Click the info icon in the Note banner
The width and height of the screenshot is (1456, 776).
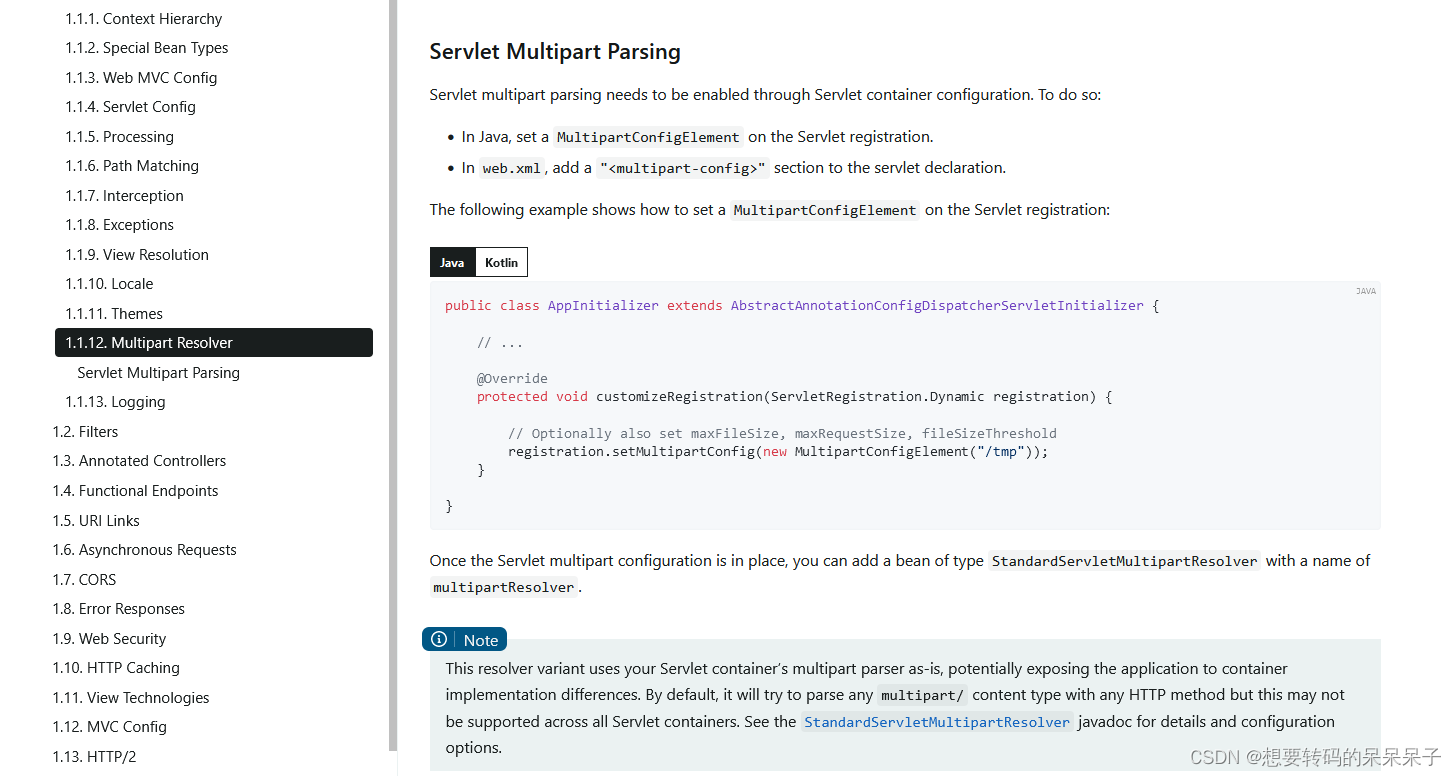click(x=439, y=639)
